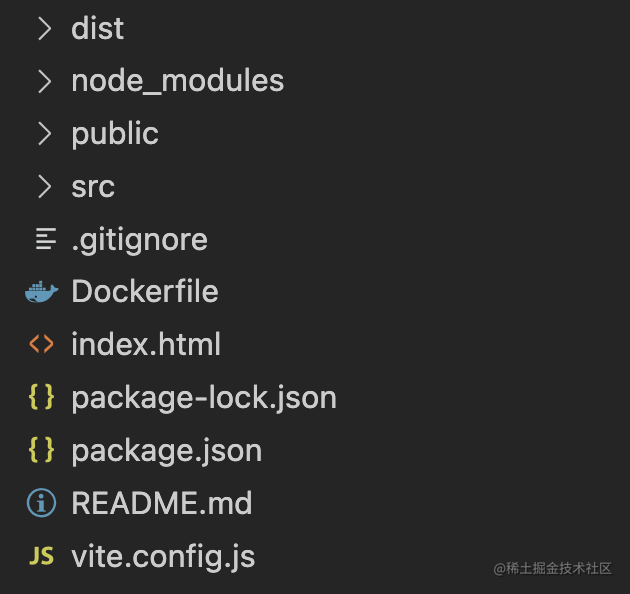
Task: Select the node_modules folder label
Action: pyautogui.click(x=178, y=82)
